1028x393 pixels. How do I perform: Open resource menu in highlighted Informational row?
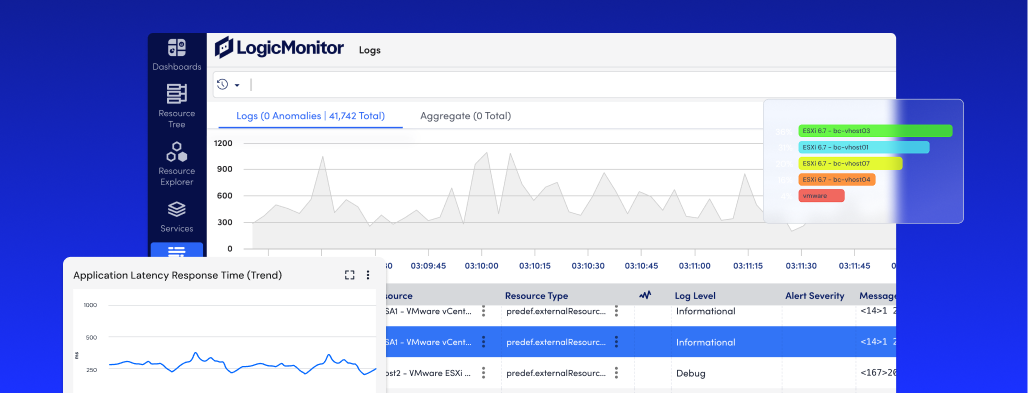tap(483, 342)
